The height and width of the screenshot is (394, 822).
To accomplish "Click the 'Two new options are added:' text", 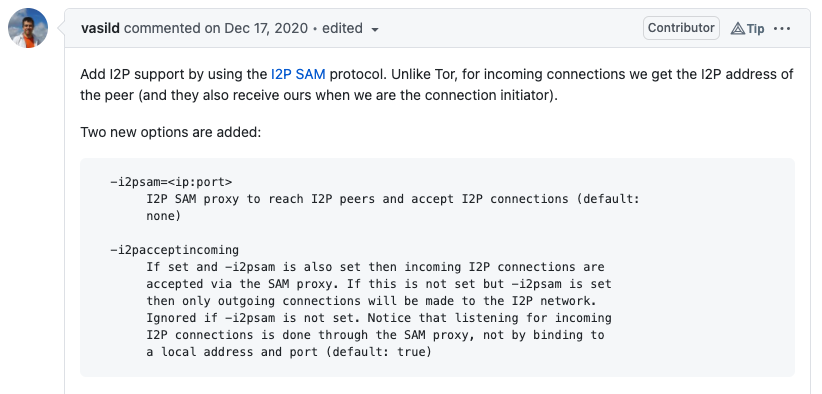I will [x=170, y=132].
